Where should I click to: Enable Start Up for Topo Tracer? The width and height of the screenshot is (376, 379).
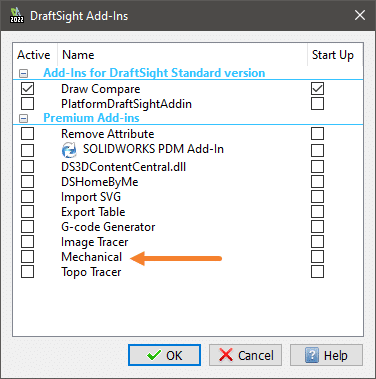[x=317, y=272]
